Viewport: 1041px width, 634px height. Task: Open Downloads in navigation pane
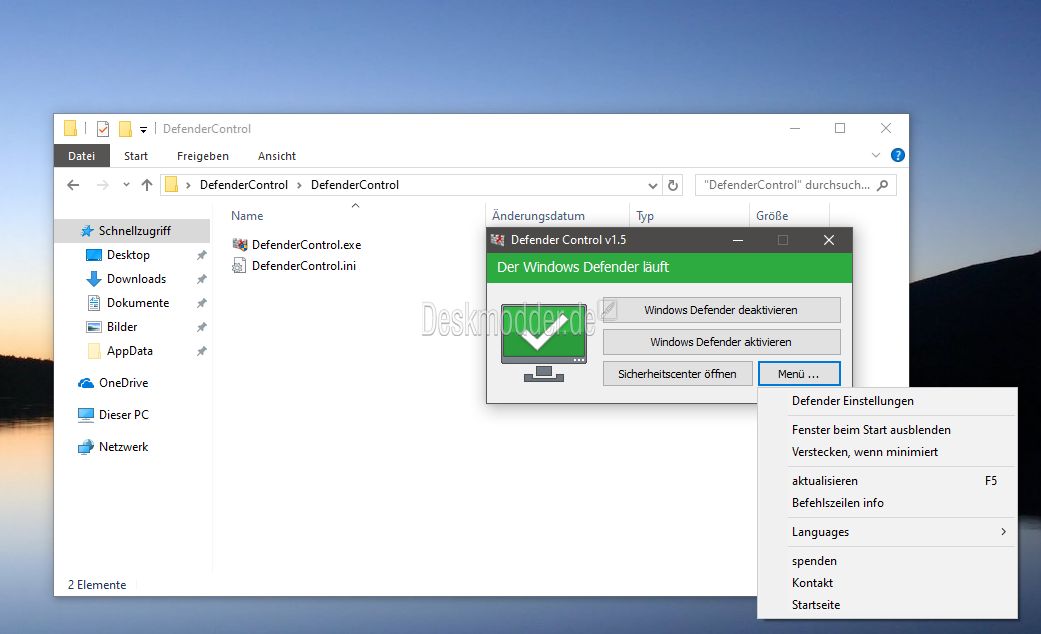tap(136, 279)
